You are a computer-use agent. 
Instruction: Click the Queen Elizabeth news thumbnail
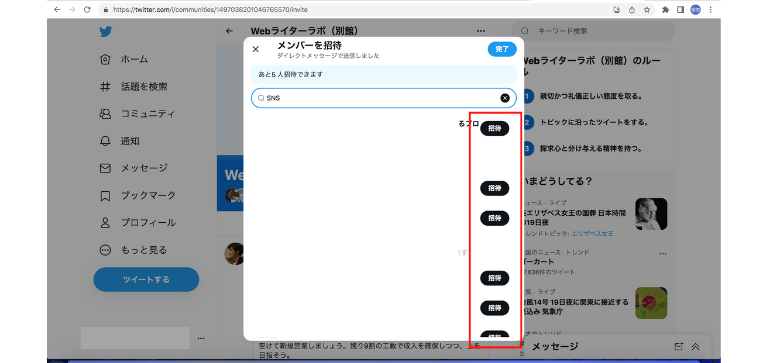click(651, 214)
